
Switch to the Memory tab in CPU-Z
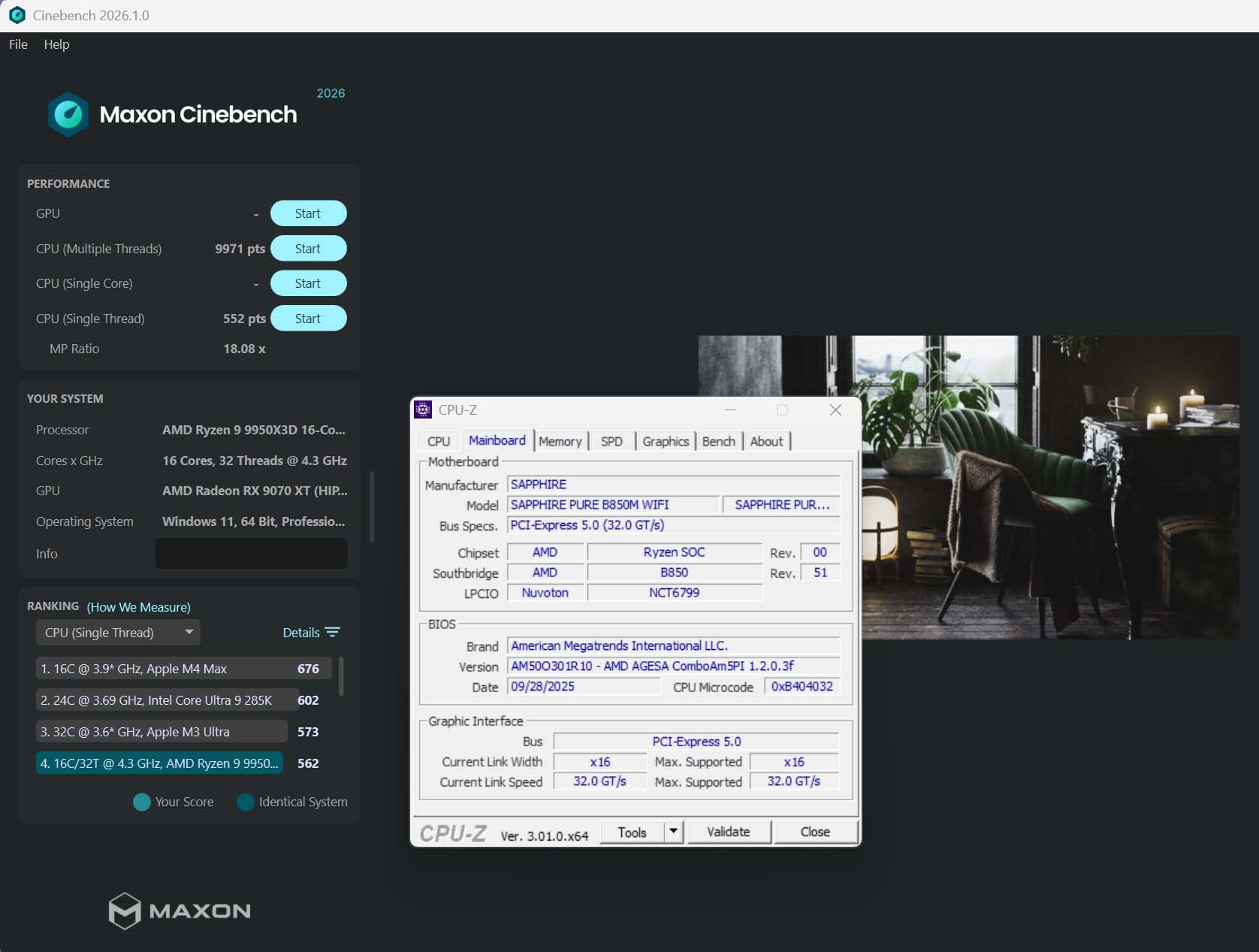pyautogui.click(x=560, y=442)
